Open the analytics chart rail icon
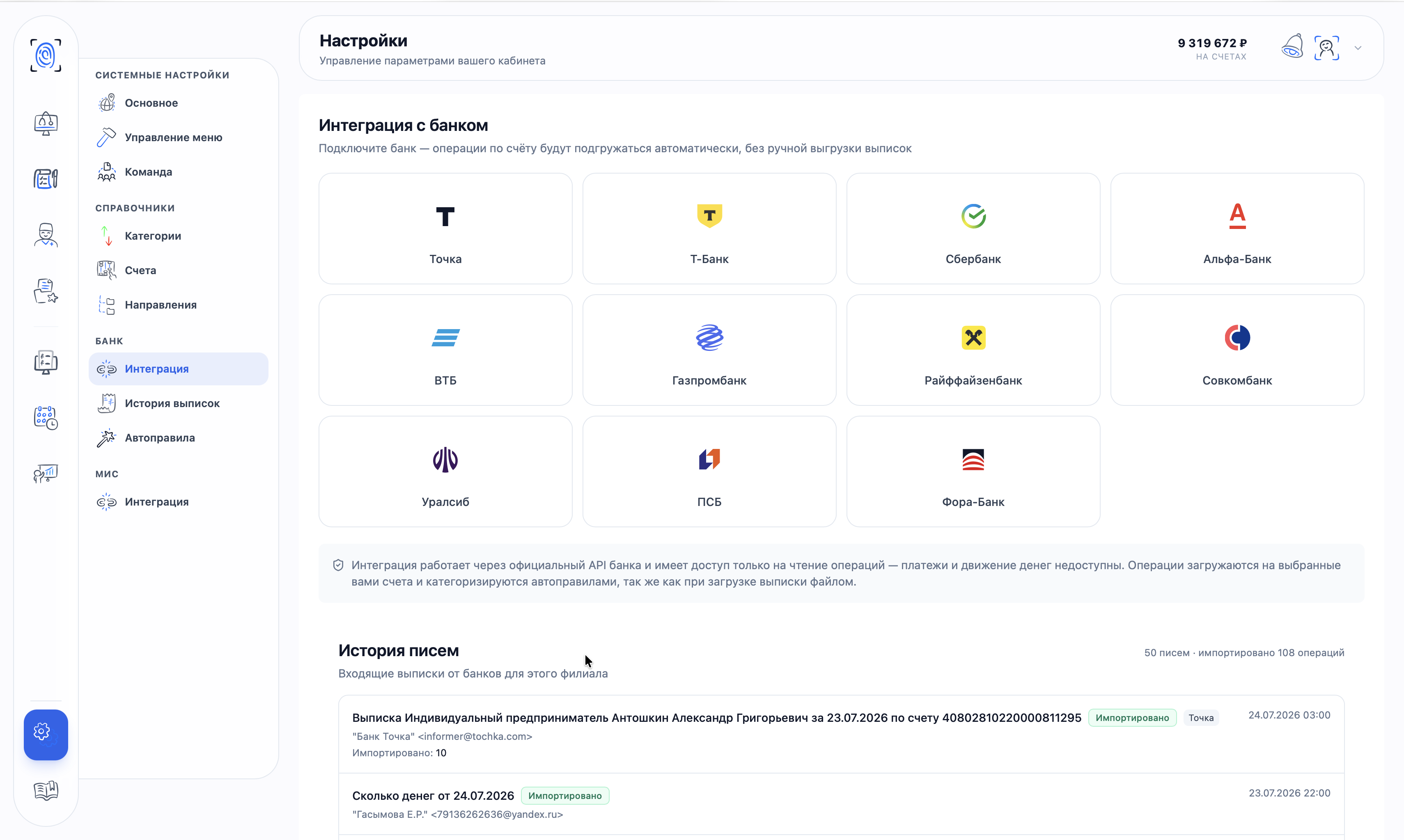The height and width of the screenshot is (840, 1404). [x=46, y=473]
